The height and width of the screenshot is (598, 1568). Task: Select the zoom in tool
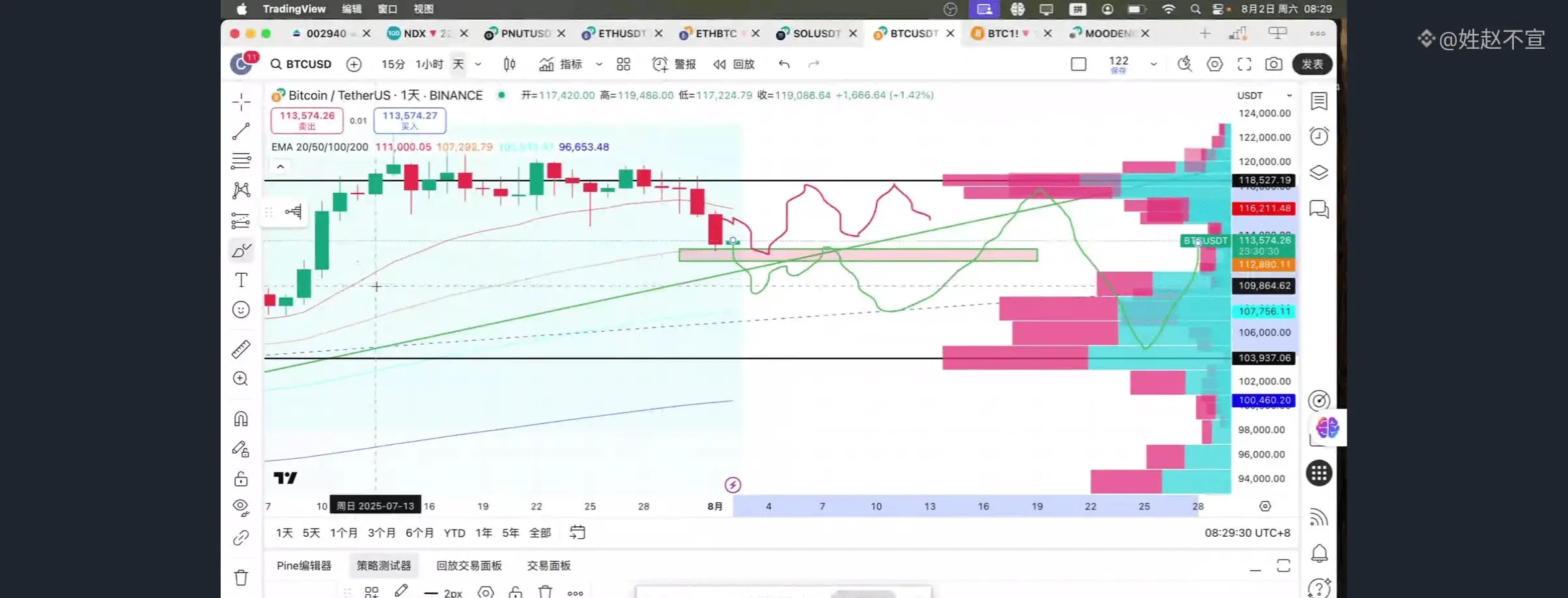(x=241, y=379)
